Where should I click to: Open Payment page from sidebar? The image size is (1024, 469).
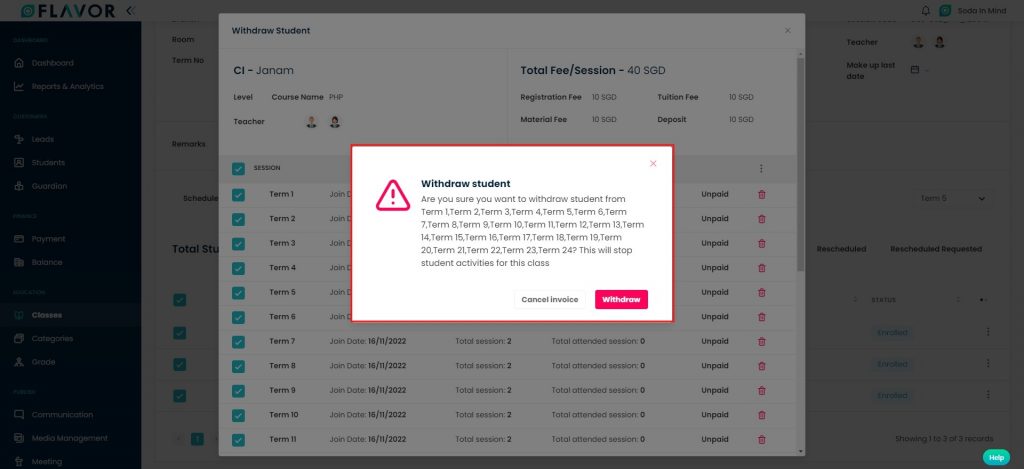(x=47, y=239)
